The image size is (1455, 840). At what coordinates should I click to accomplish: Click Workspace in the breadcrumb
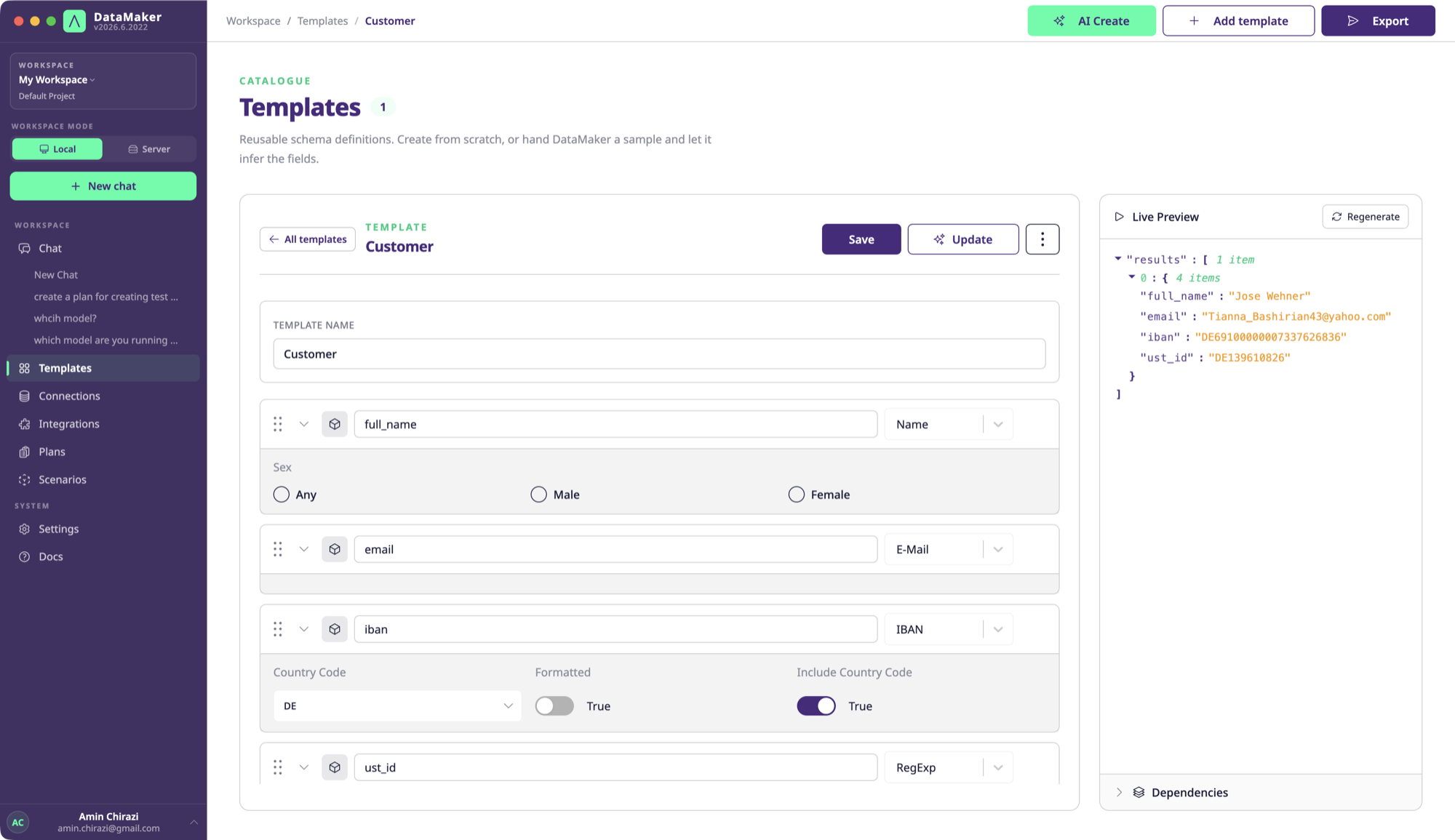click(253, 21)
